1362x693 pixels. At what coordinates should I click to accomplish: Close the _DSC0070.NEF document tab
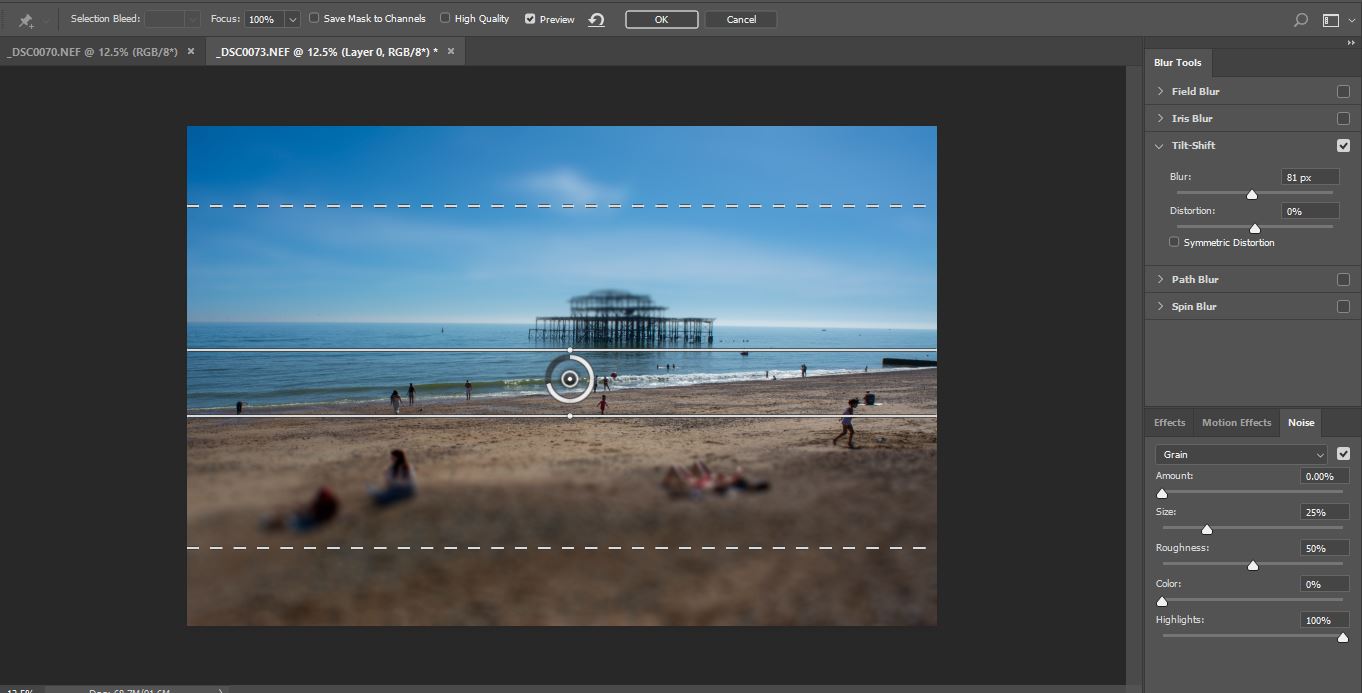[x=191, y=51]
